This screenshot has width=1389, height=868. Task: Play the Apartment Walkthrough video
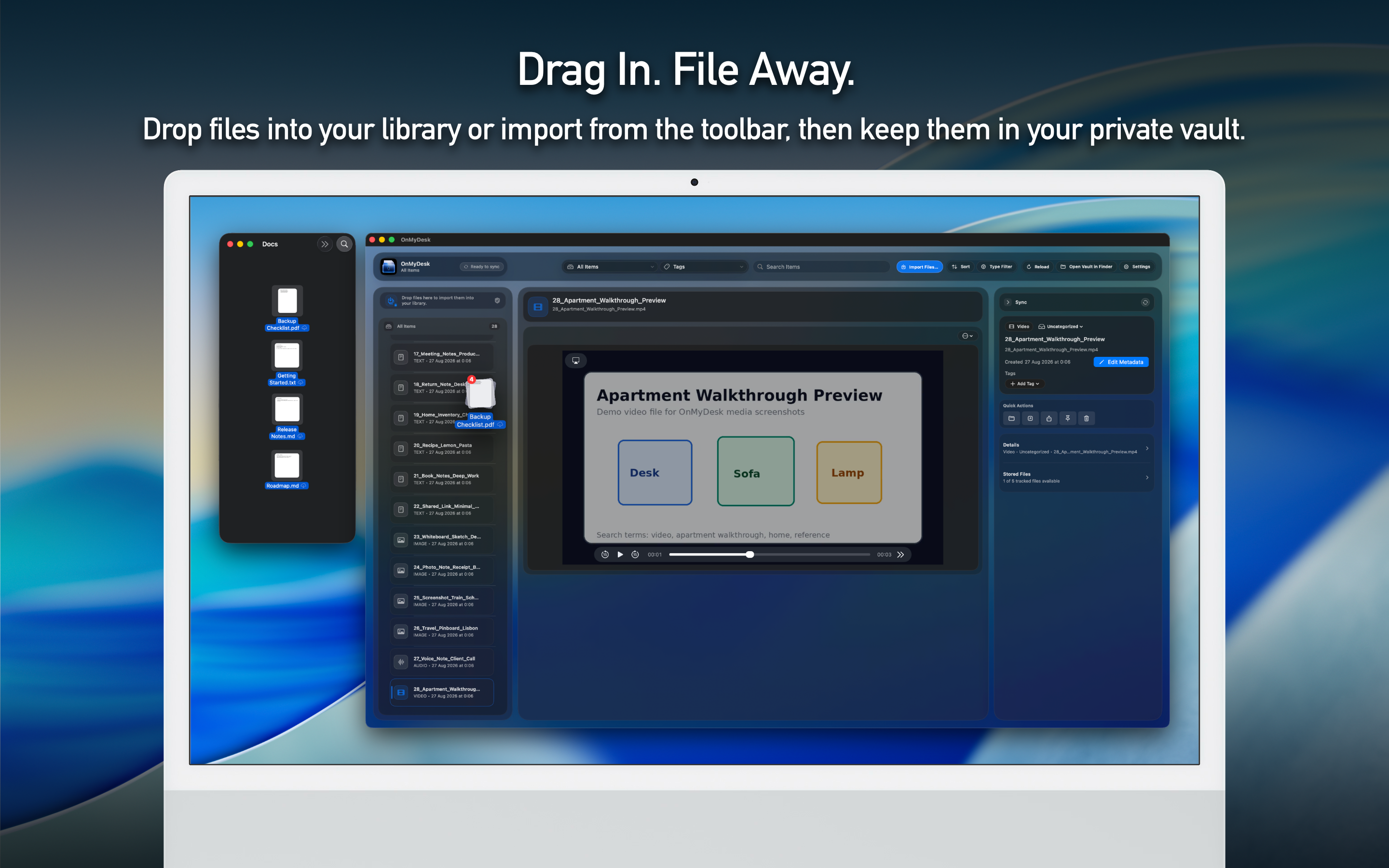(620, 555)
